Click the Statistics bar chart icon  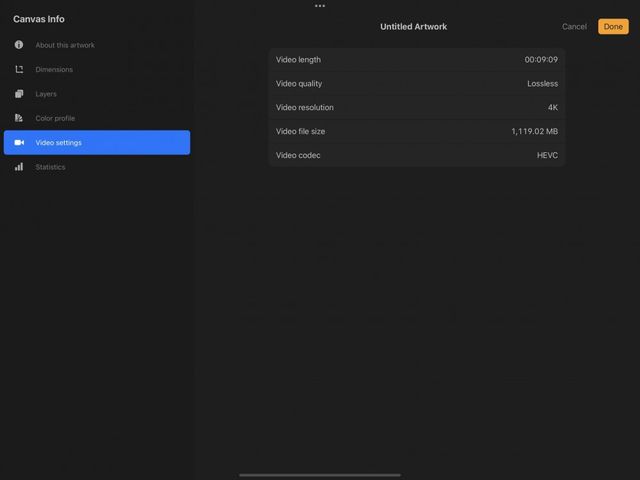coord(19,167)
